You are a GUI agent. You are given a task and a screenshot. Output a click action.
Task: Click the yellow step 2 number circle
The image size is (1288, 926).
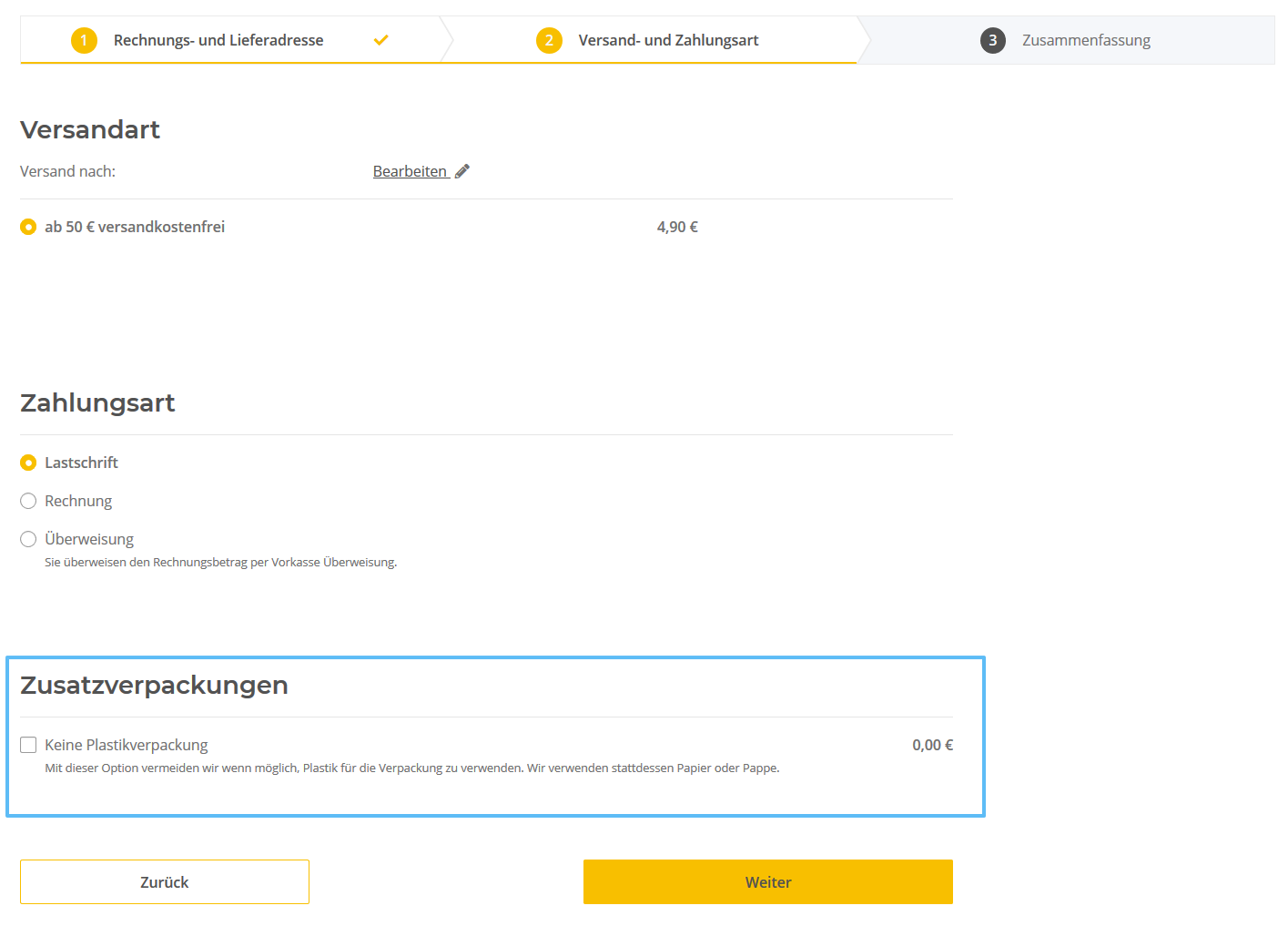pyautogui.click(x=549, y=40)
